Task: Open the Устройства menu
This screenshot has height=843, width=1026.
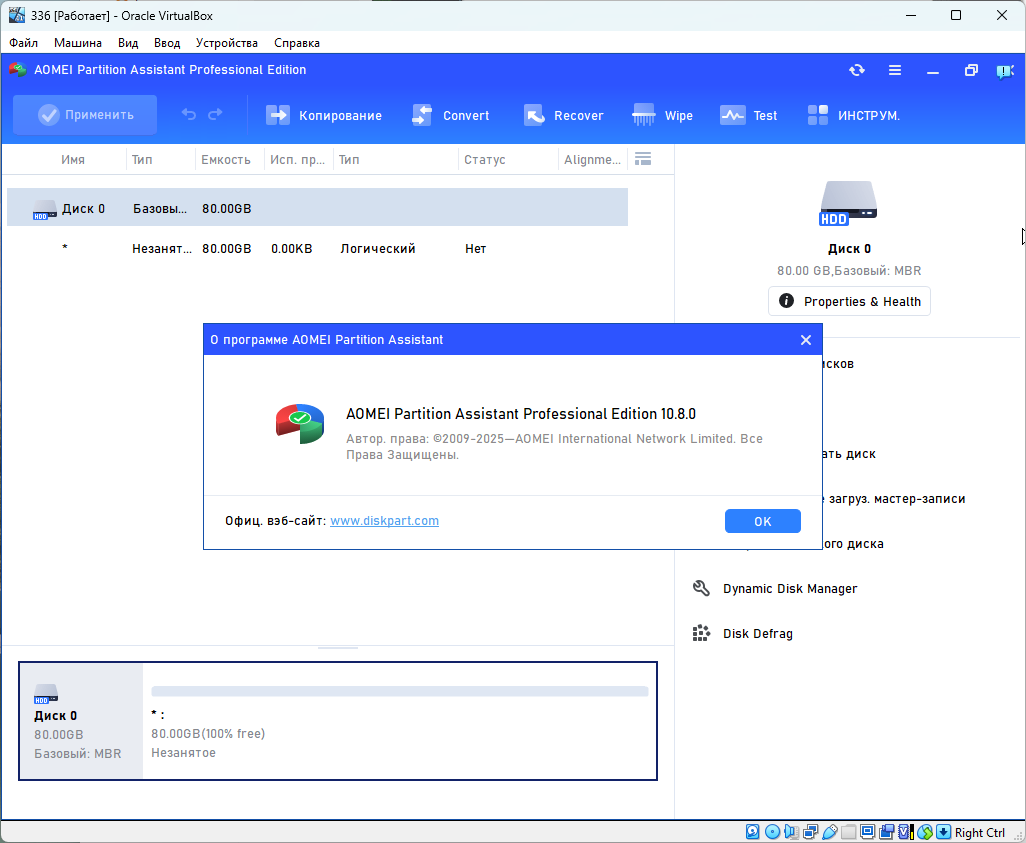Action: tap(226, 43)
